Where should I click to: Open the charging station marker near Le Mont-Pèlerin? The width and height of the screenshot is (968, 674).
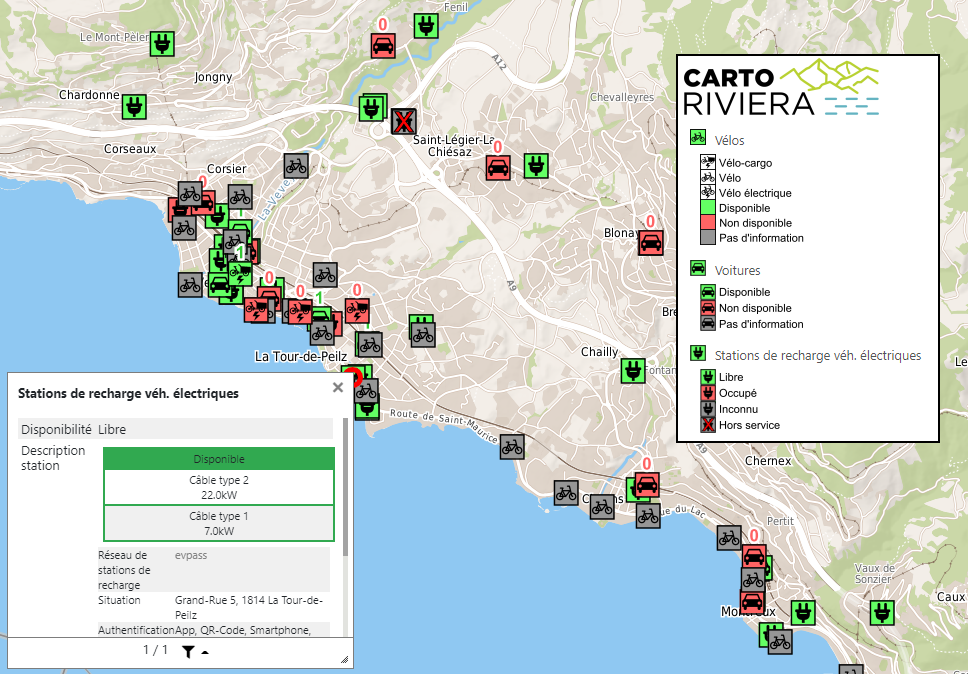point(163,44)
